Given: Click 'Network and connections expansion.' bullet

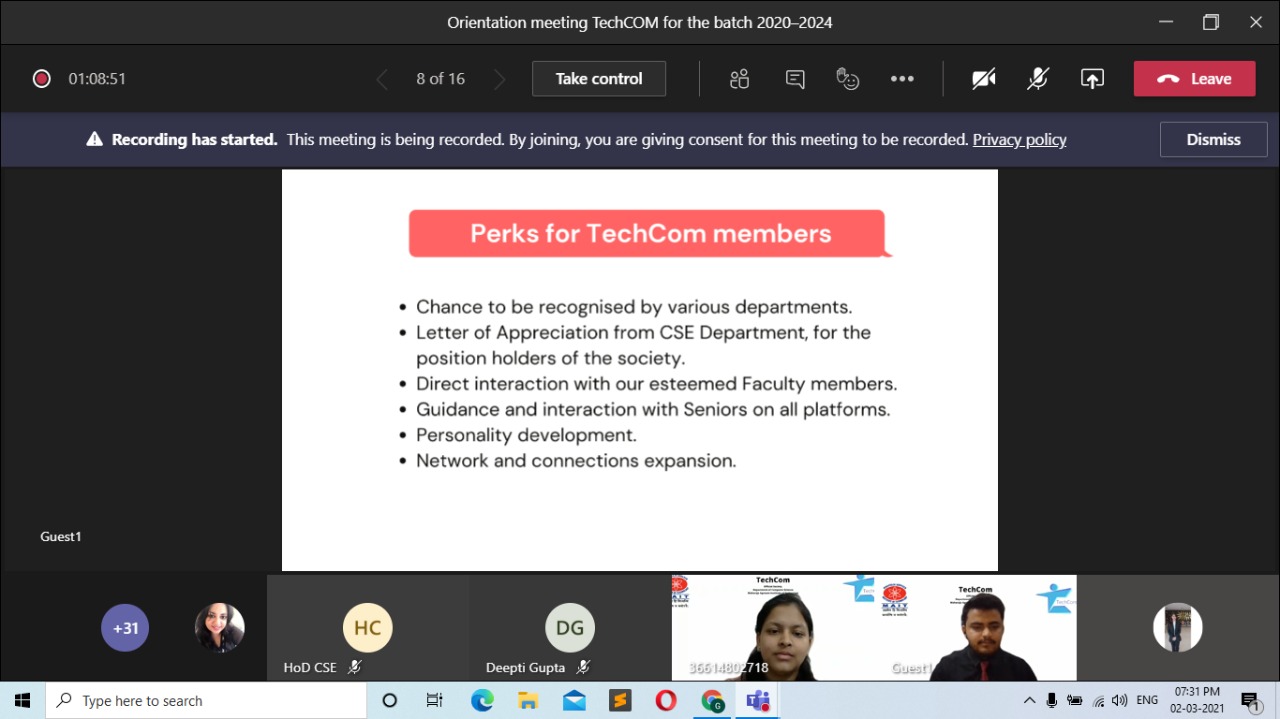Looking at the screenshot, I should pos(576,461).
